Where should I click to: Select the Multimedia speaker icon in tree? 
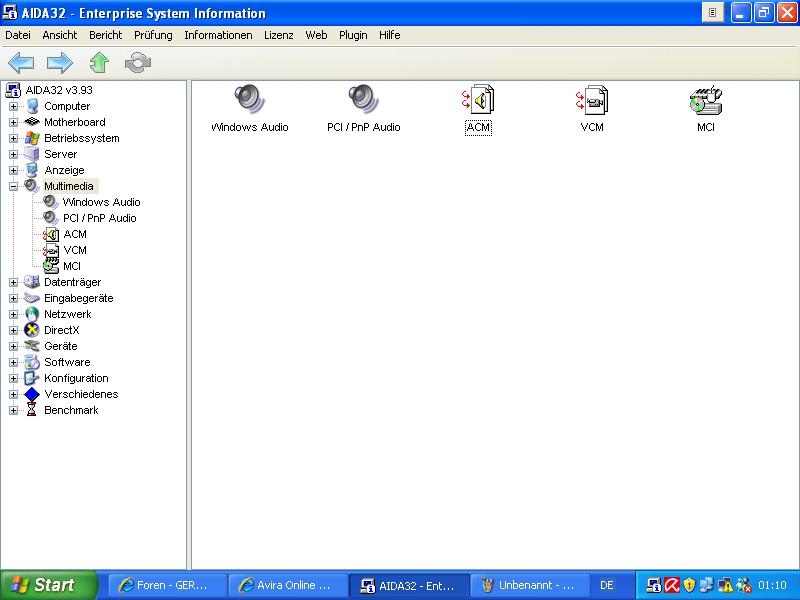tap(32, 186)
